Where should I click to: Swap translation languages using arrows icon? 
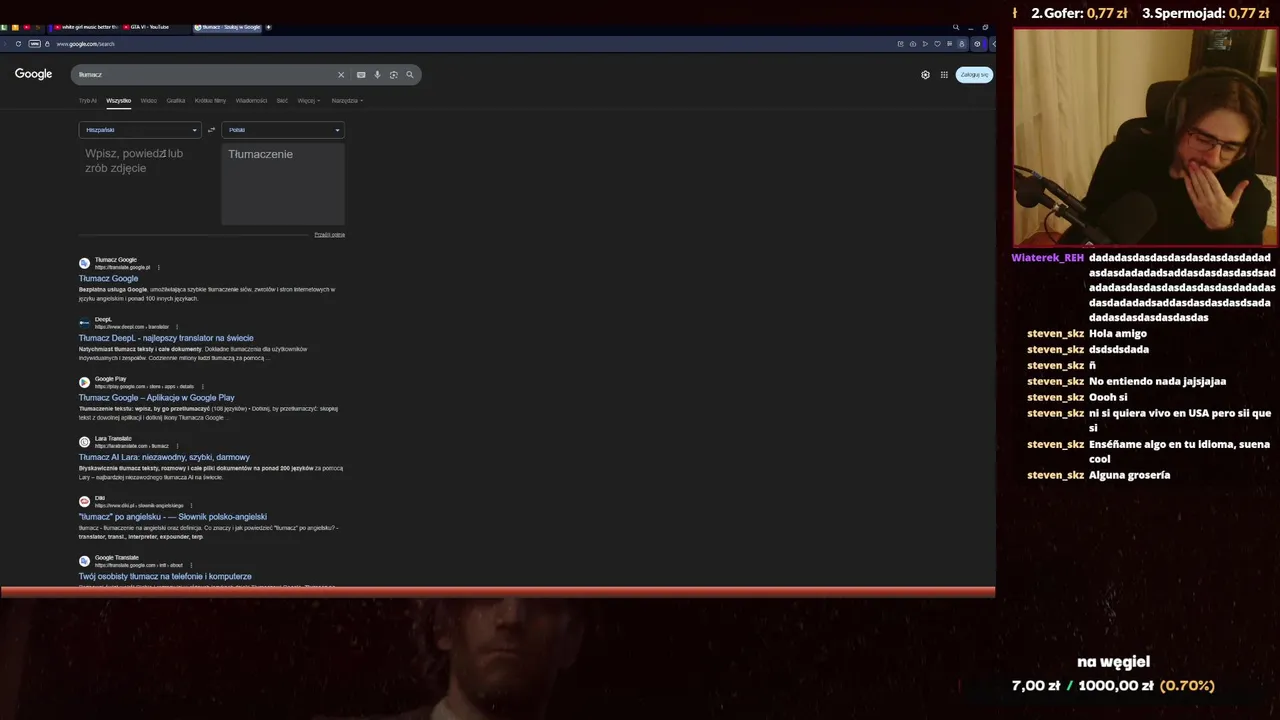(211, 130)
